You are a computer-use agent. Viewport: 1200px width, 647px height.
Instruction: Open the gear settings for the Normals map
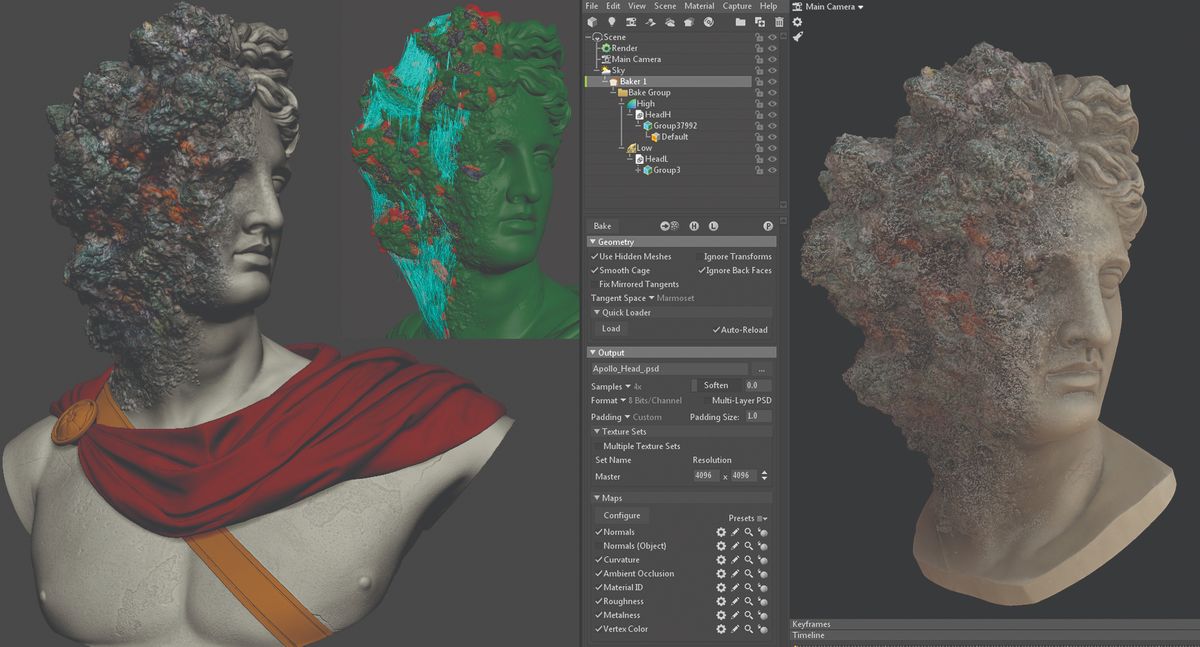721,532
